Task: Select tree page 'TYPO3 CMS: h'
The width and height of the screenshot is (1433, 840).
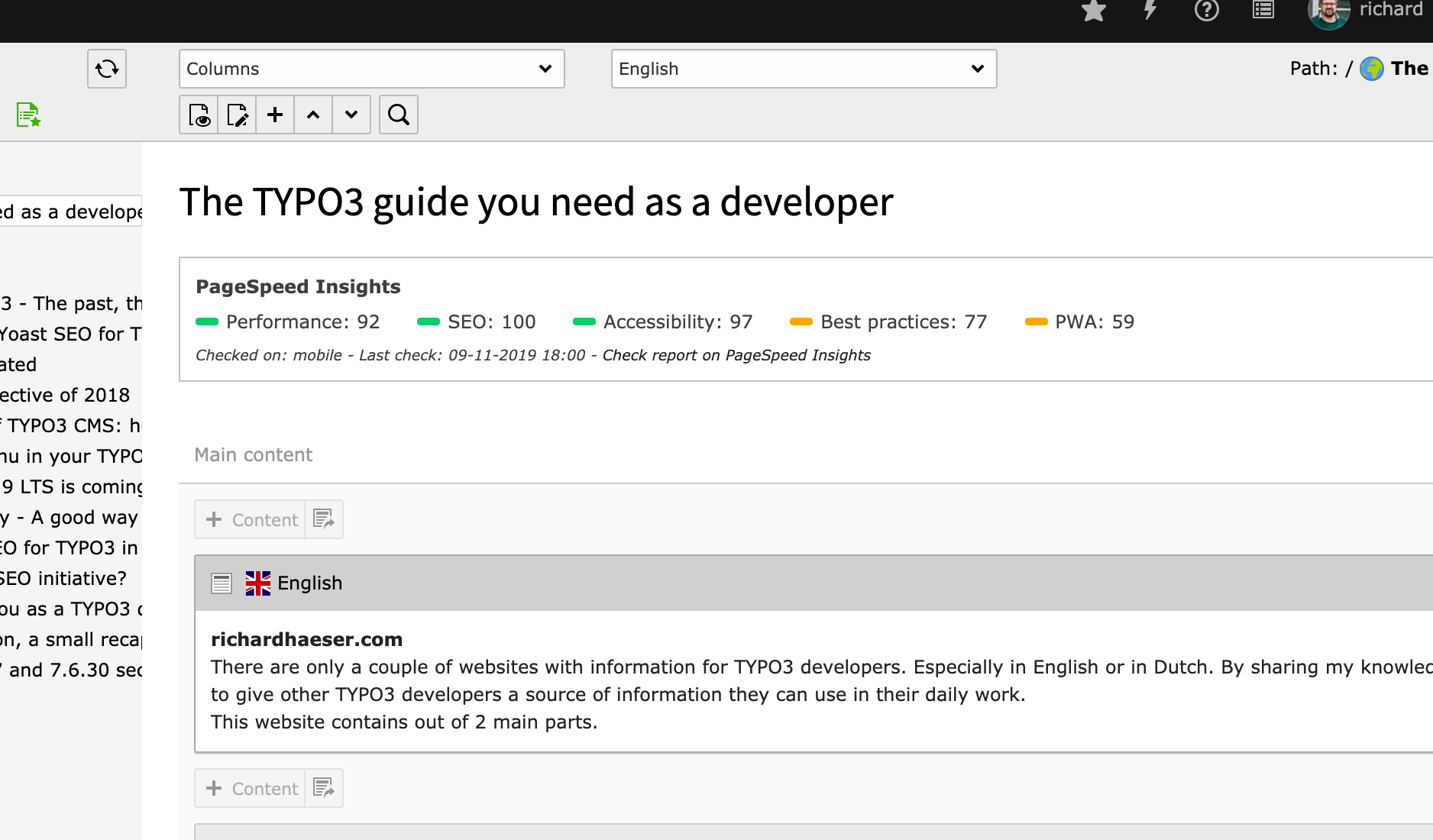Action: (71, 425)
